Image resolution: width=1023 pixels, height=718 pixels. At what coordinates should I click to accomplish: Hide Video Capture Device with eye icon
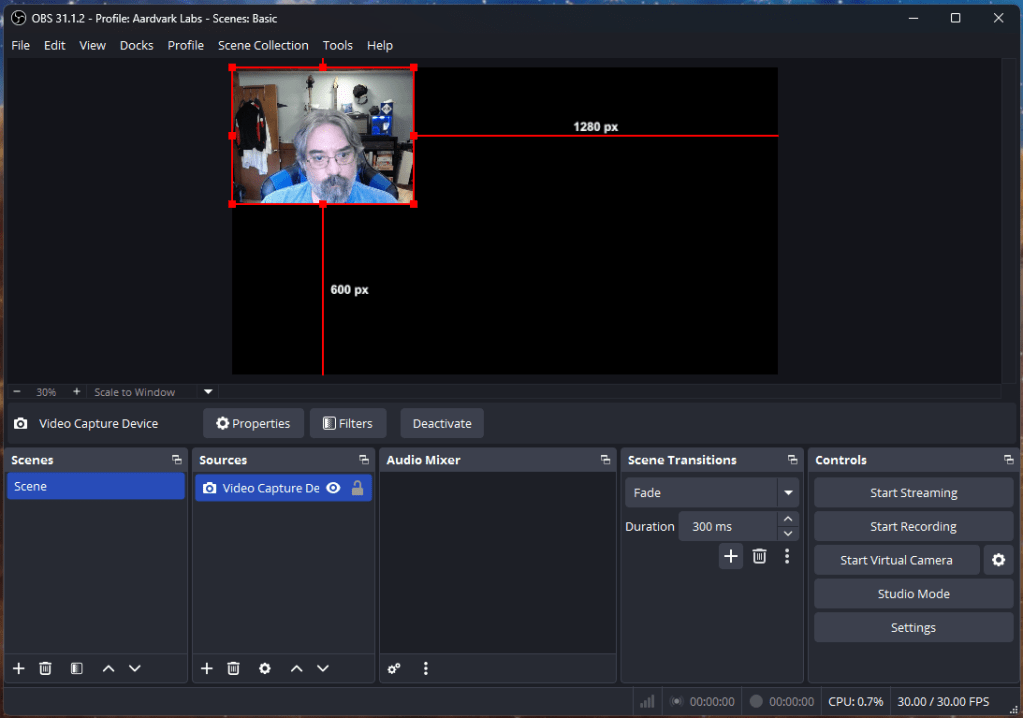point(333,488)
